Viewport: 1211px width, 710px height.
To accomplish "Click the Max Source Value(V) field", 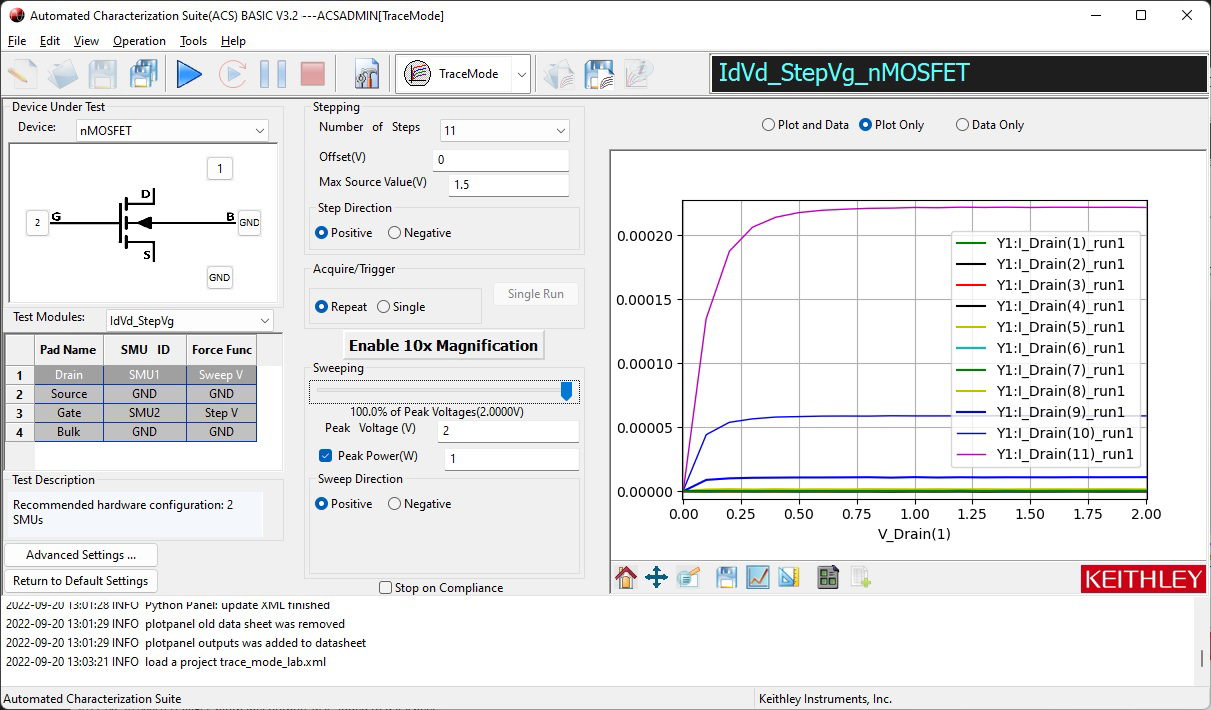I will [509, 185].
